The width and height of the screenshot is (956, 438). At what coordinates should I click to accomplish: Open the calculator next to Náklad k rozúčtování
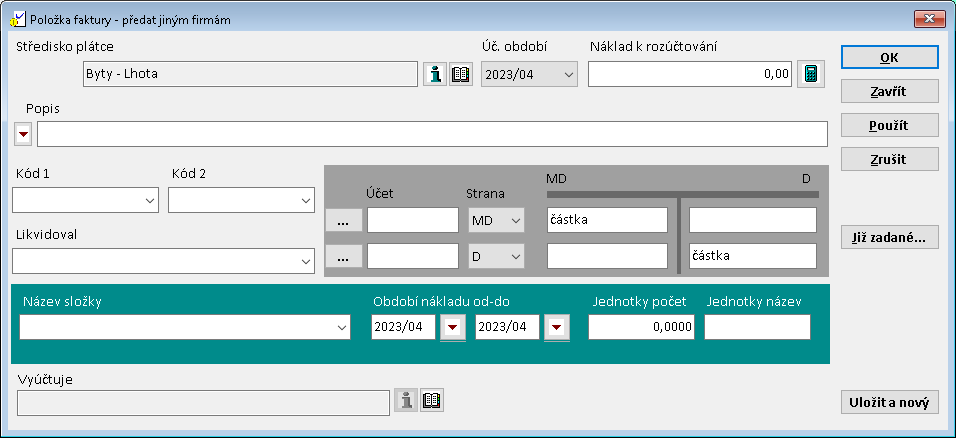(811, 74)
